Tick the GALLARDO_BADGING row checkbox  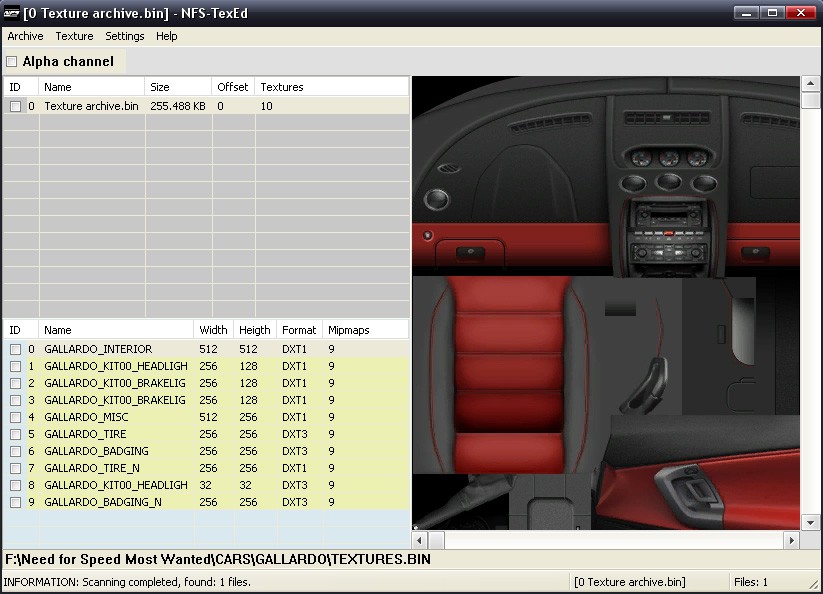(15, 451)
